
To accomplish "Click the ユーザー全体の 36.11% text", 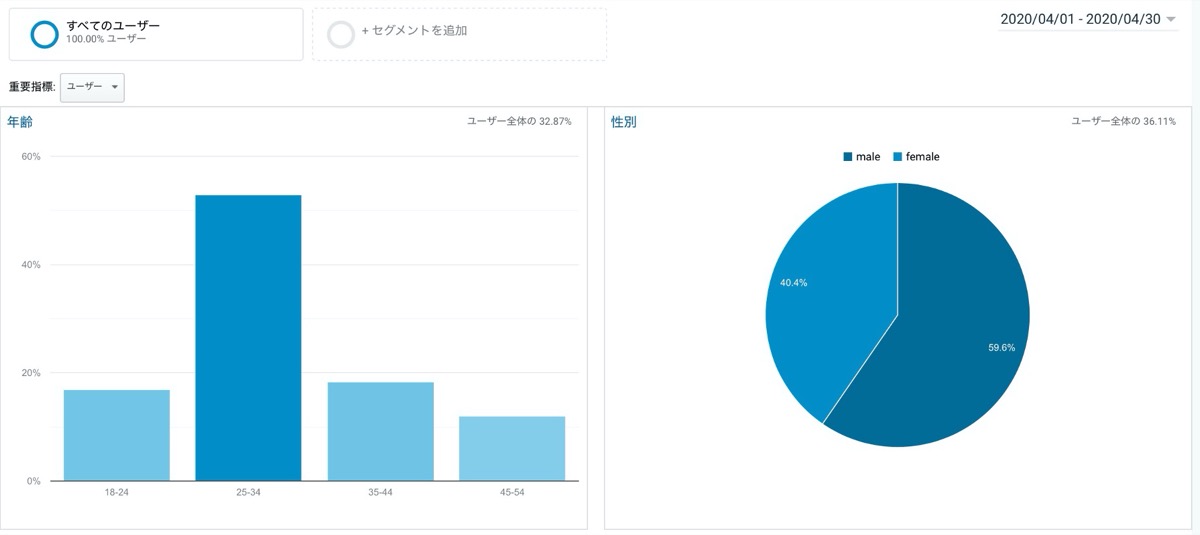I will pos(1124,121).
